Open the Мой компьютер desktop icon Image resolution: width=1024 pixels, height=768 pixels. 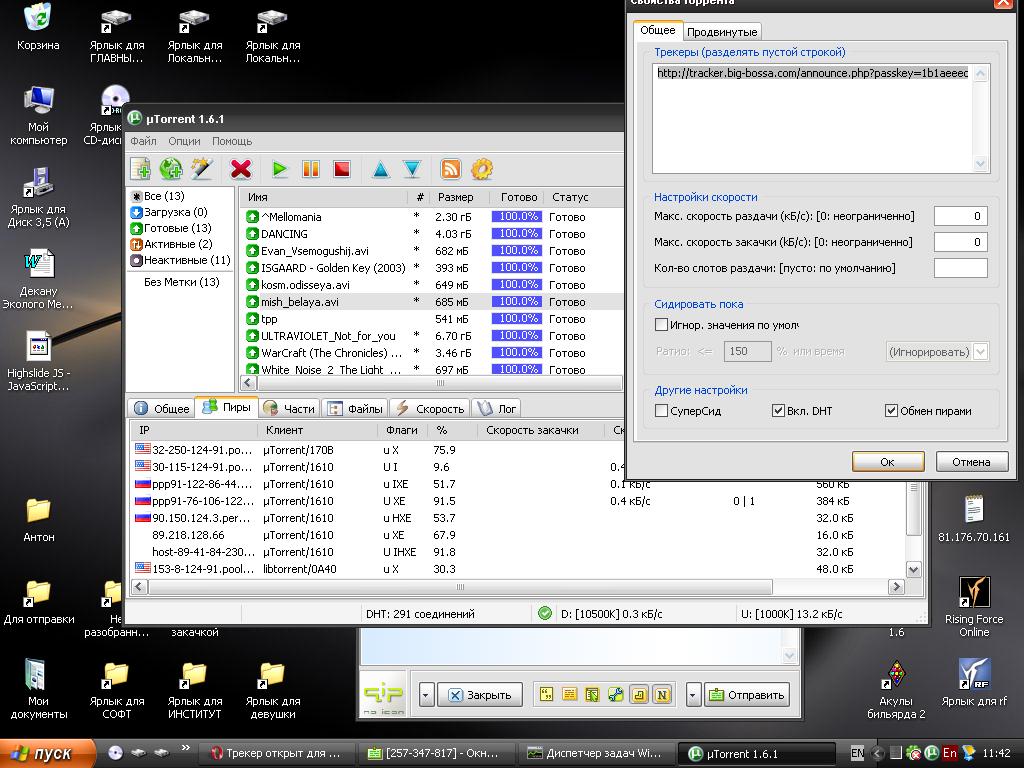click(x=38, y=116)
